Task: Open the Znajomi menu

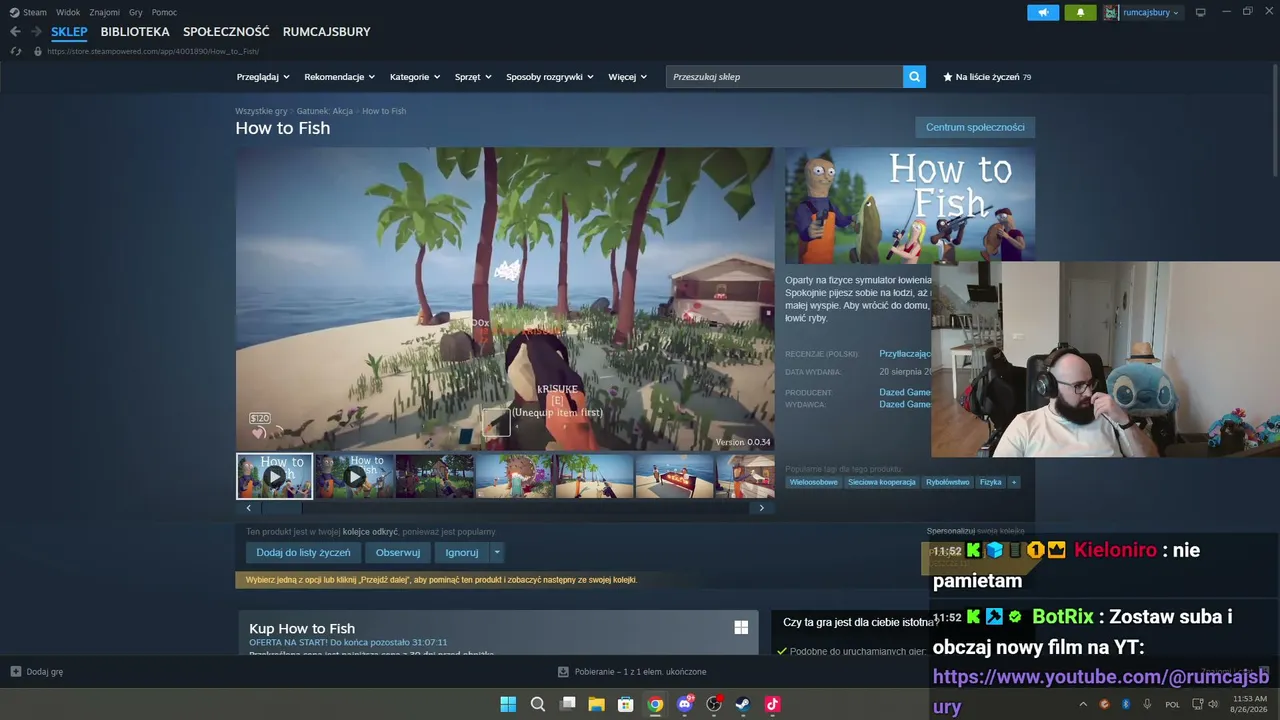Action: coord(104,12)
